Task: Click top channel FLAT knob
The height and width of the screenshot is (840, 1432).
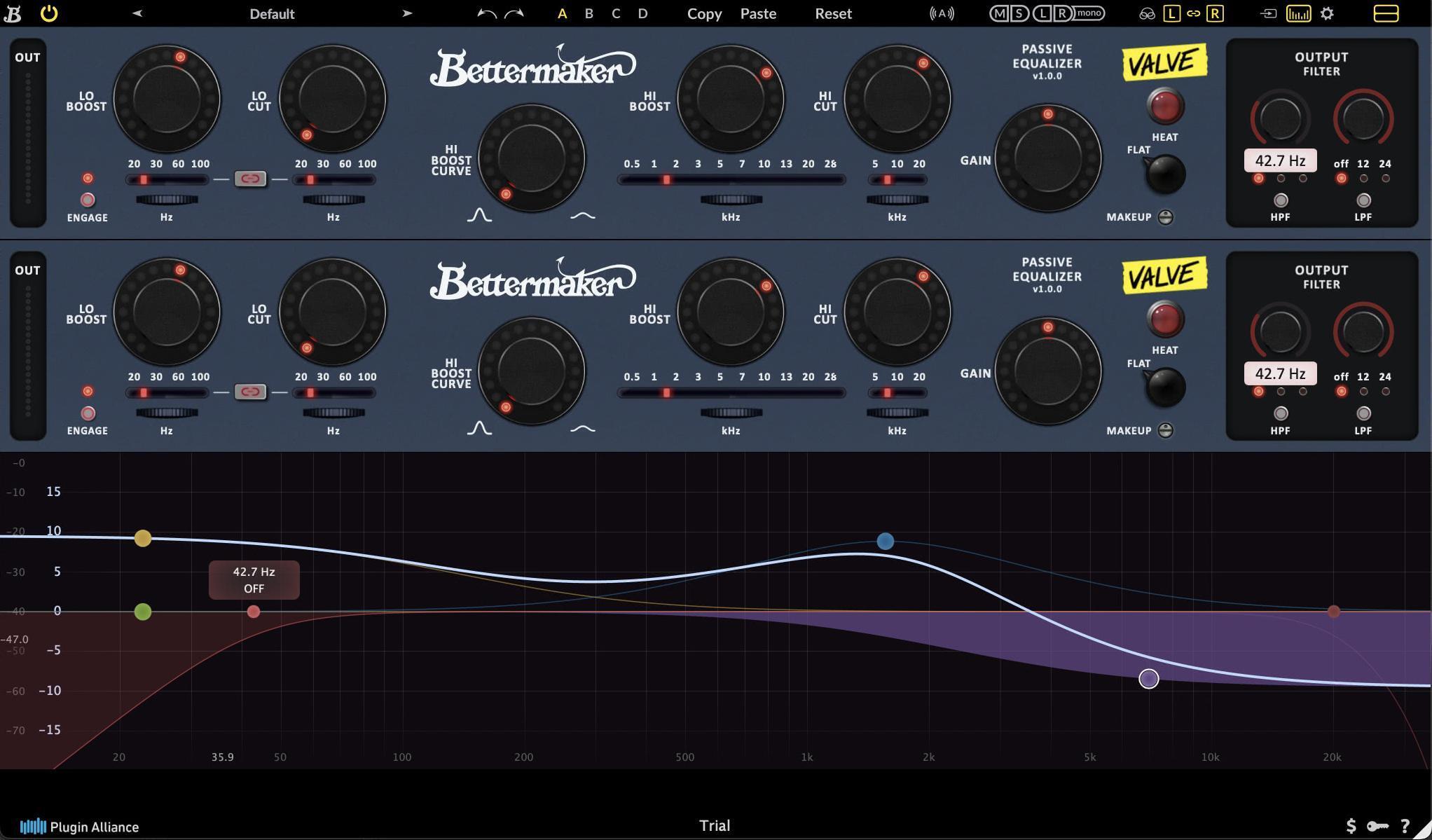Action: 1165,174
